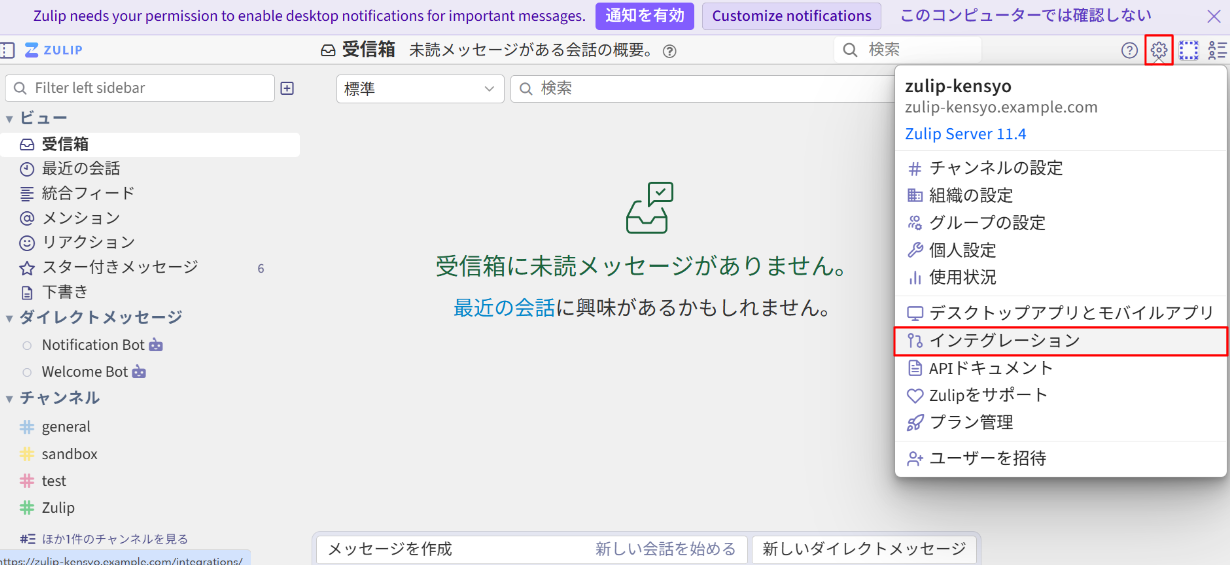Select インテグレーション menu item
1230x565 pixels.
[1061, 341]
